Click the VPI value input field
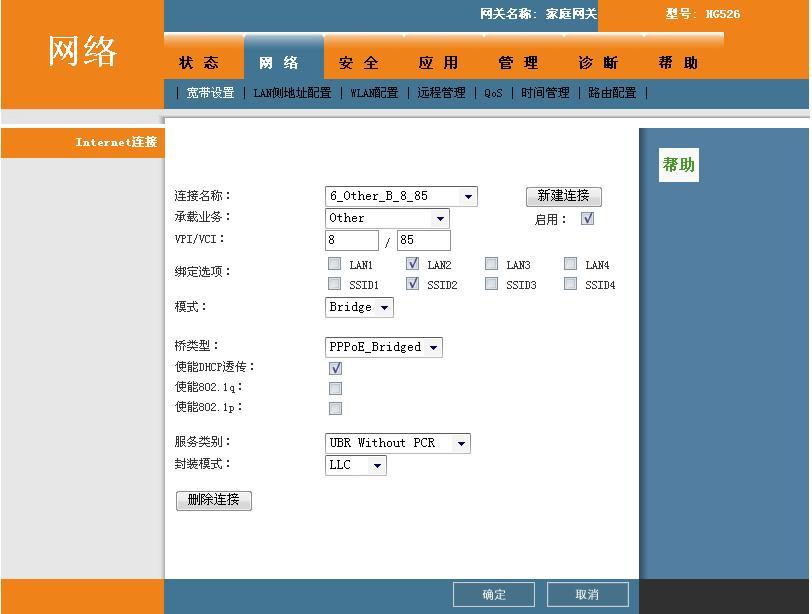 tap(351, 241)
